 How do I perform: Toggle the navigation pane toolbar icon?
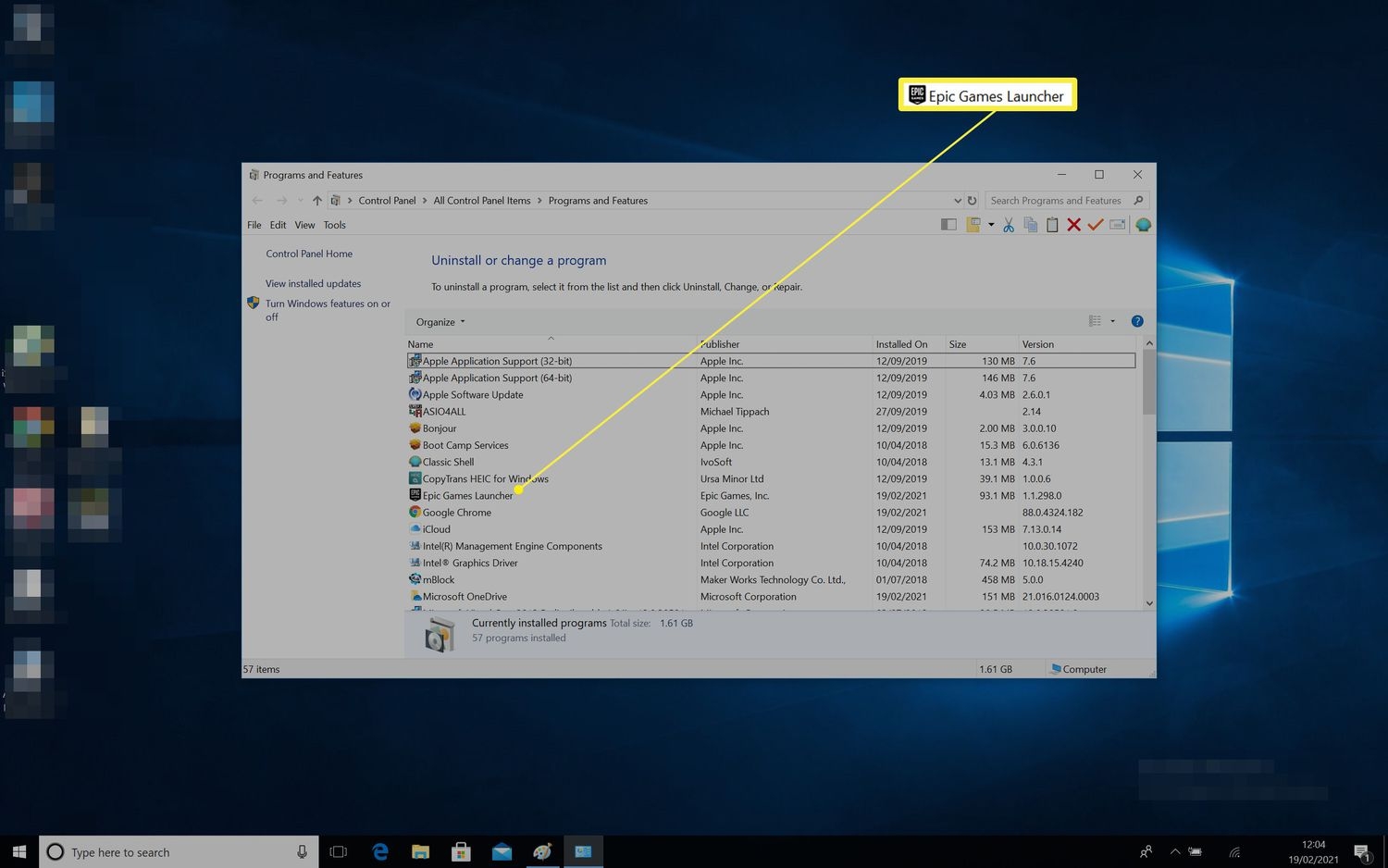point(948,225)
